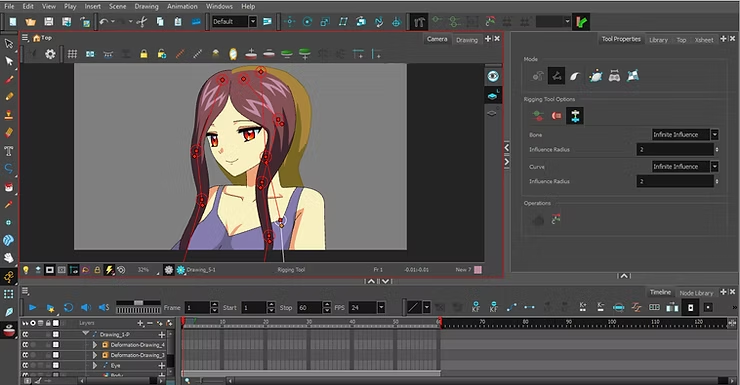Collapse the Drawing_1-P layer
Viewport: 740px width, 385px height.
(x=86, y=334)
